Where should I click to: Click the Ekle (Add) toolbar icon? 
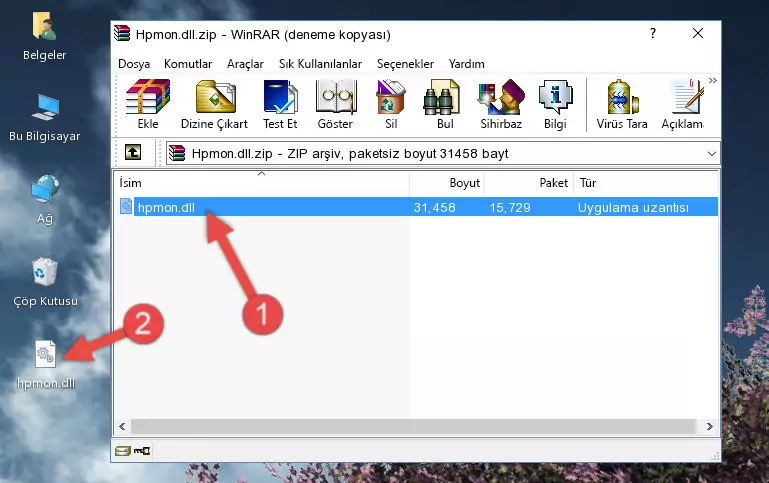pyautogui.click(x=148, y=104)
